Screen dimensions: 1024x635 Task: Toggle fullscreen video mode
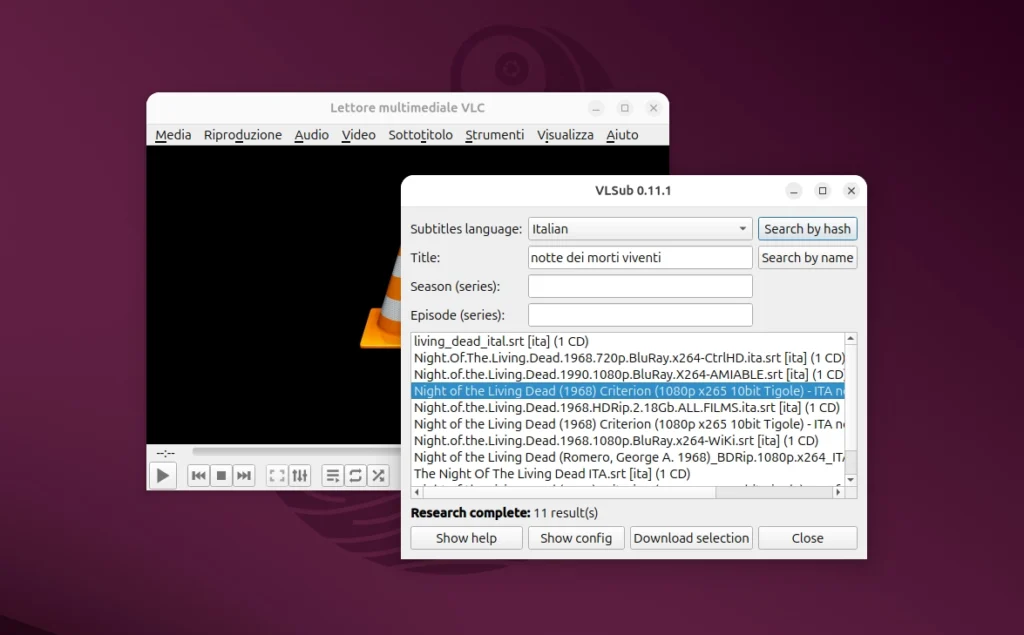click(x=277, y=475)
